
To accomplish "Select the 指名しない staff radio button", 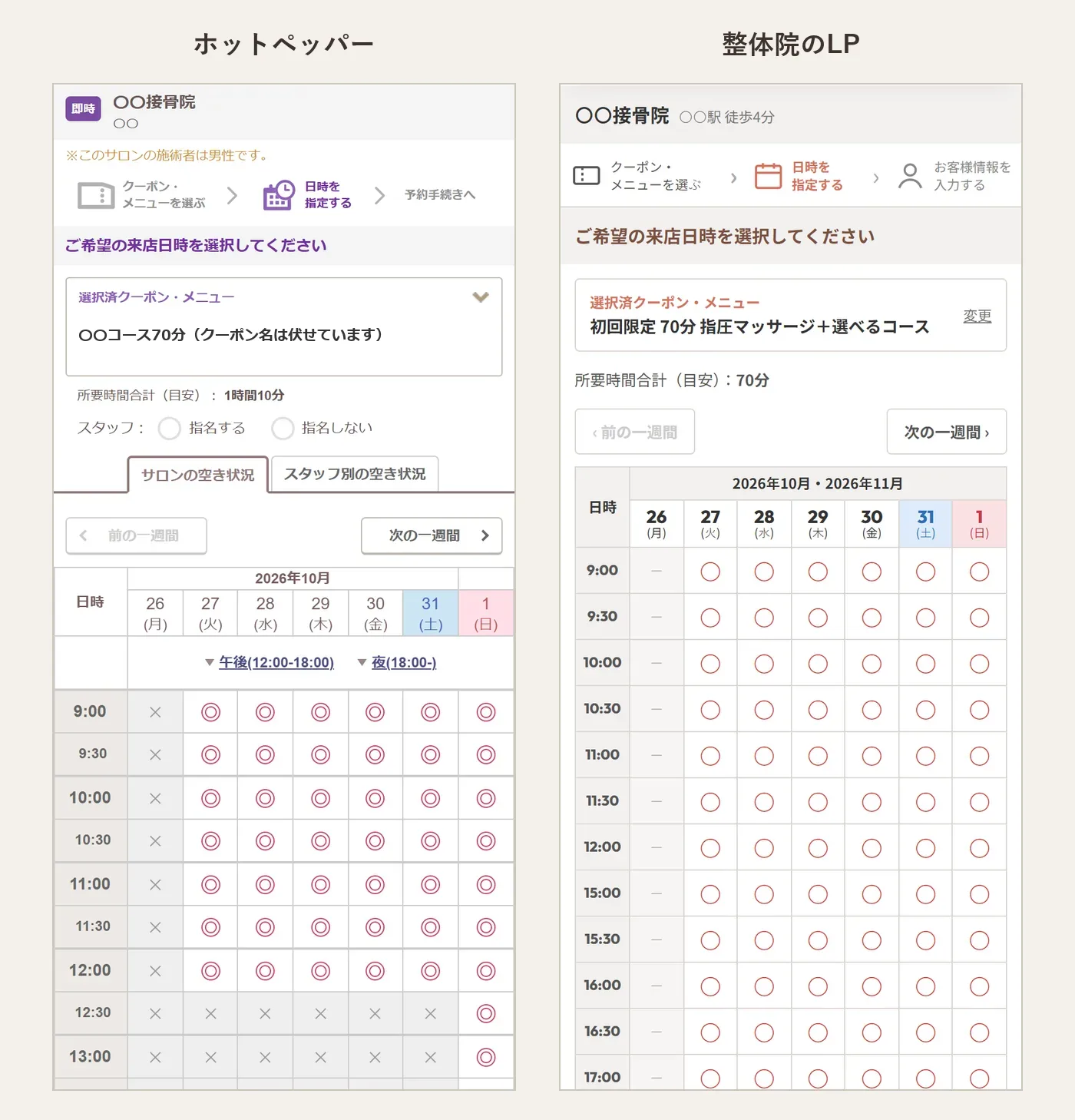I will coord(283,428).
